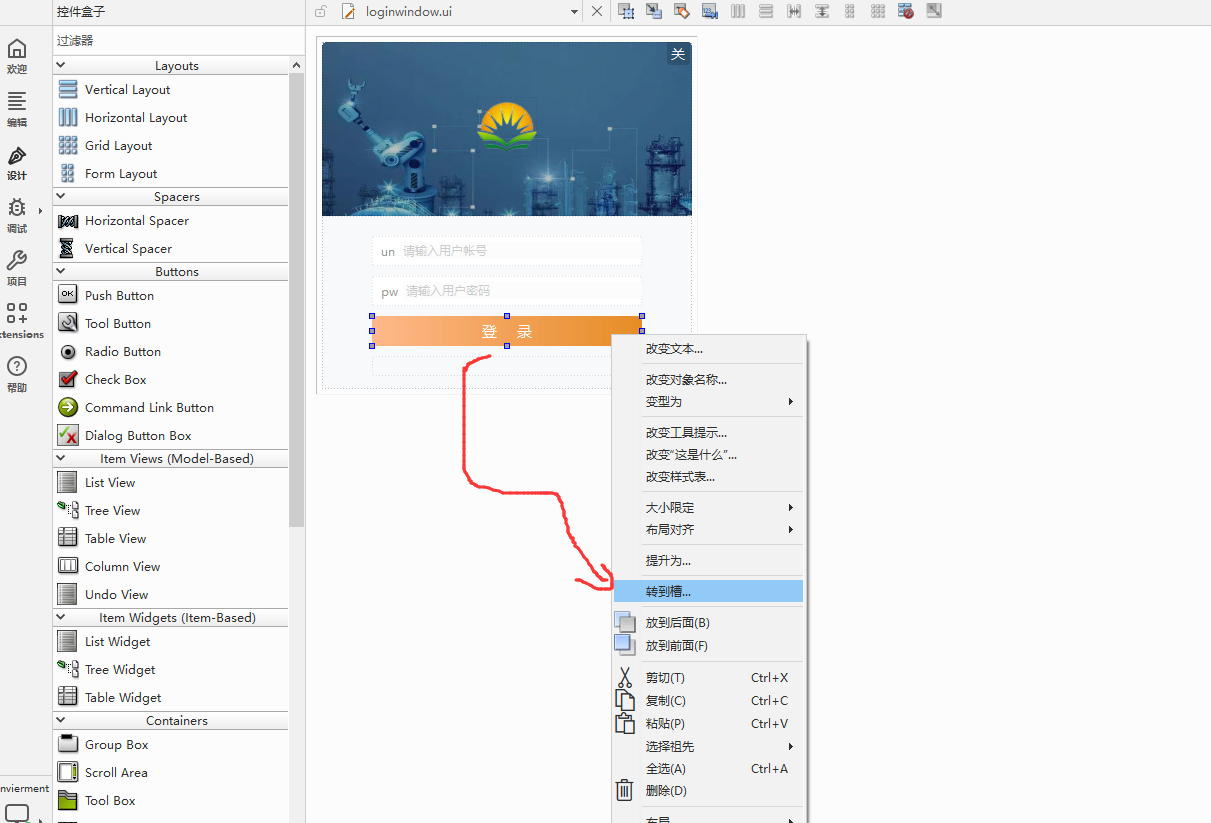Collapse the Containers category
This screenshot has height=823, width=1211.
tap(61, 720)
